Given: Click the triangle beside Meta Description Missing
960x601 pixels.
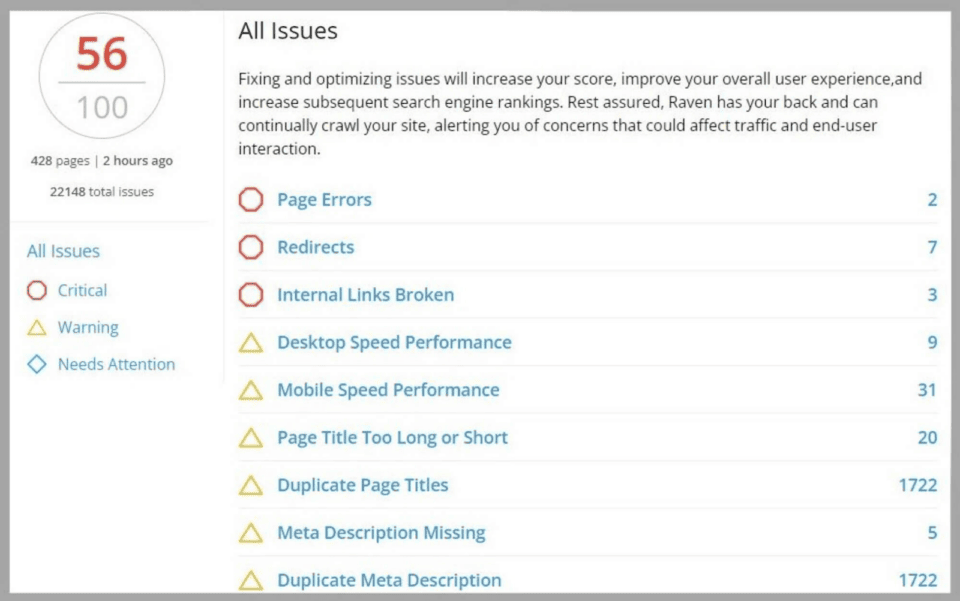Looking at the screenshot, I should 251,533.
